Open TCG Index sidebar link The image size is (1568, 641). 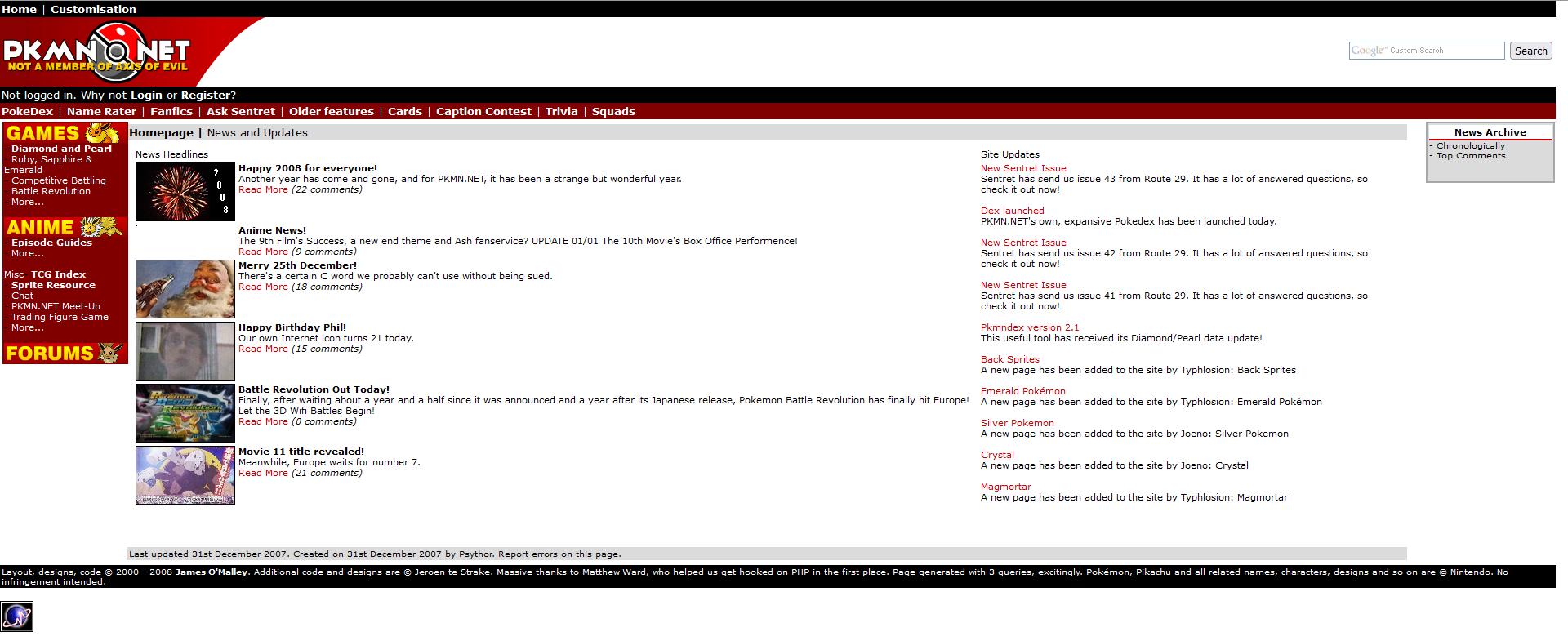click(x=58, y=274)
